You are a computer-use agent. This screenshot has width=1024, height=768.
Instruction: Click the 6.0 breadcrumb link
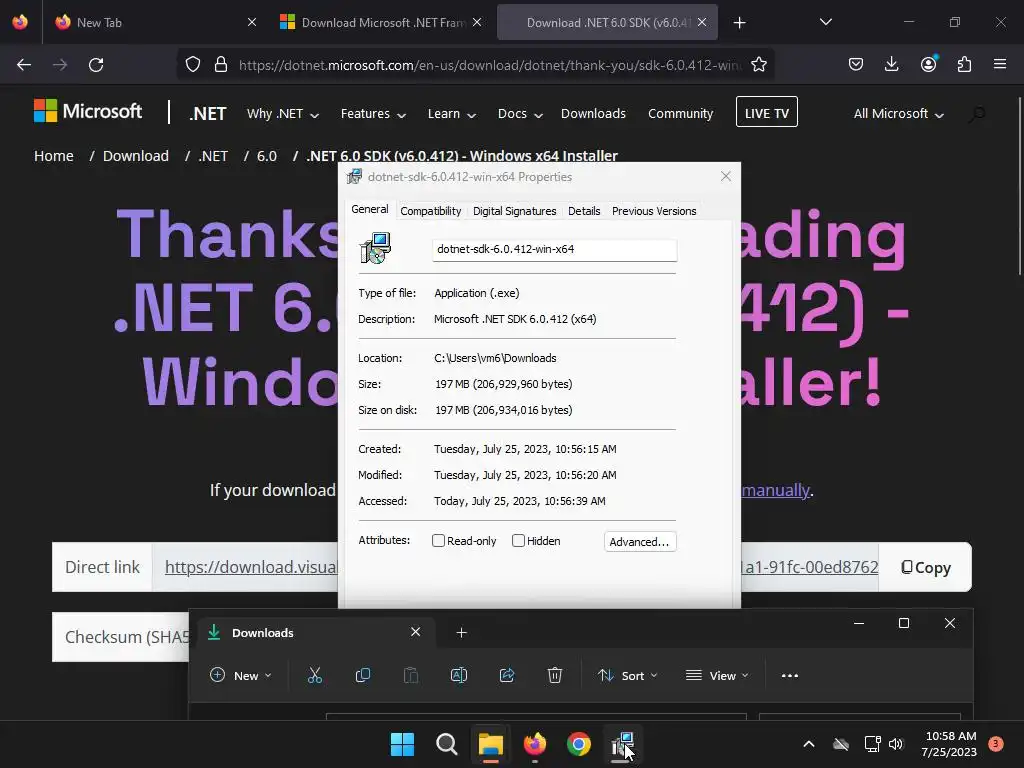tap(266, 156)
